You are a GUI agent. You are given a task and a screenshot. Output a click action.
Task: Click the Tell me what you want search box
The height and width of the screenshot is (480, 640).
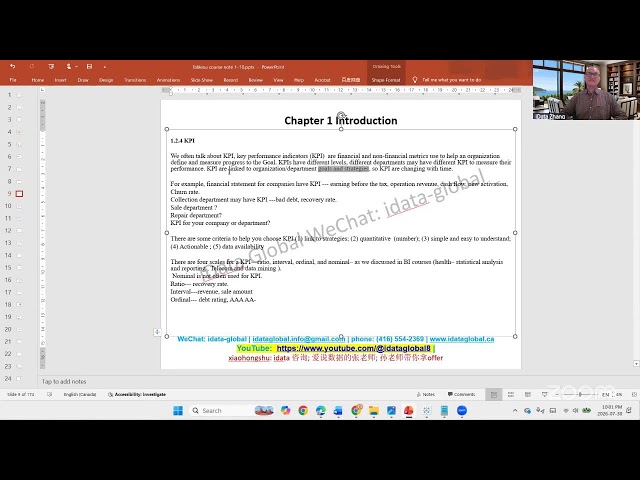tap(451, 80)
